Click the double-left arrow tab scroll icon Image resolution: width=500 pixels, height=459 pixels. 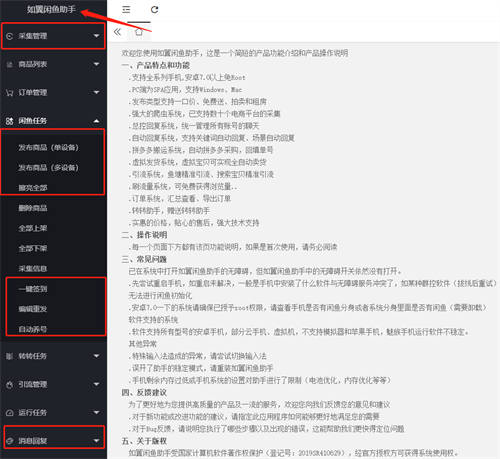pos(117,32)
